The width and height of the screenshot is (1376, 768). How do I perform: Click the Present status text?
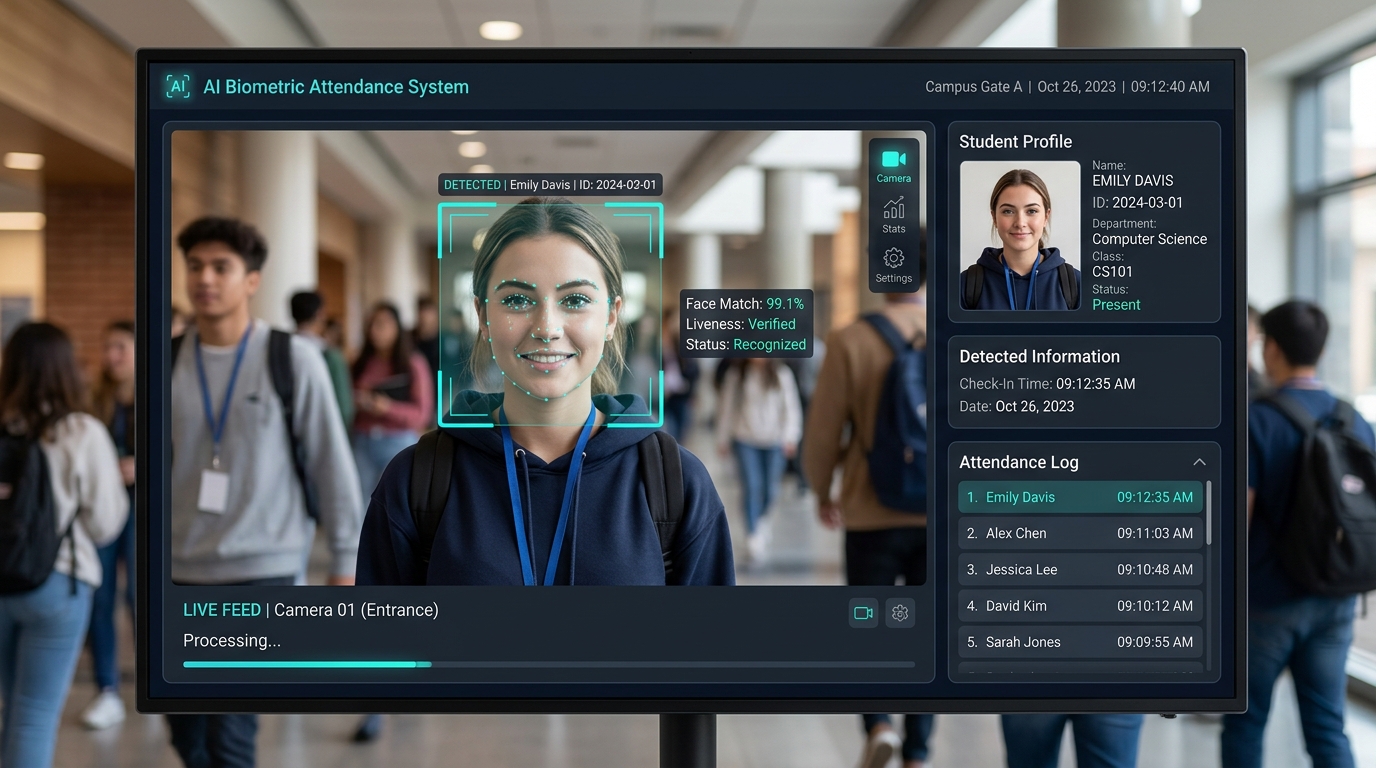(x=1116, y=305)
